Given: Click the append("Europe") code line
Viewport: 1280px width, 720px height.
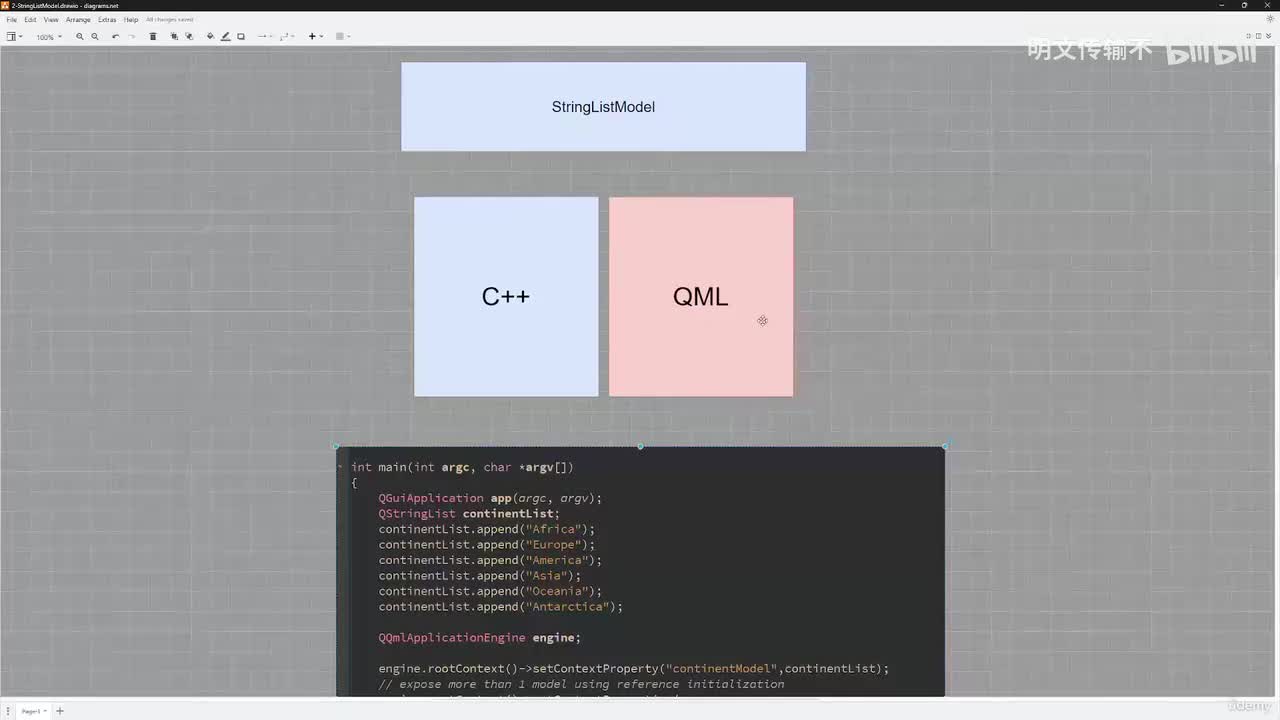Looking at the screenshot, I should 487,545.
